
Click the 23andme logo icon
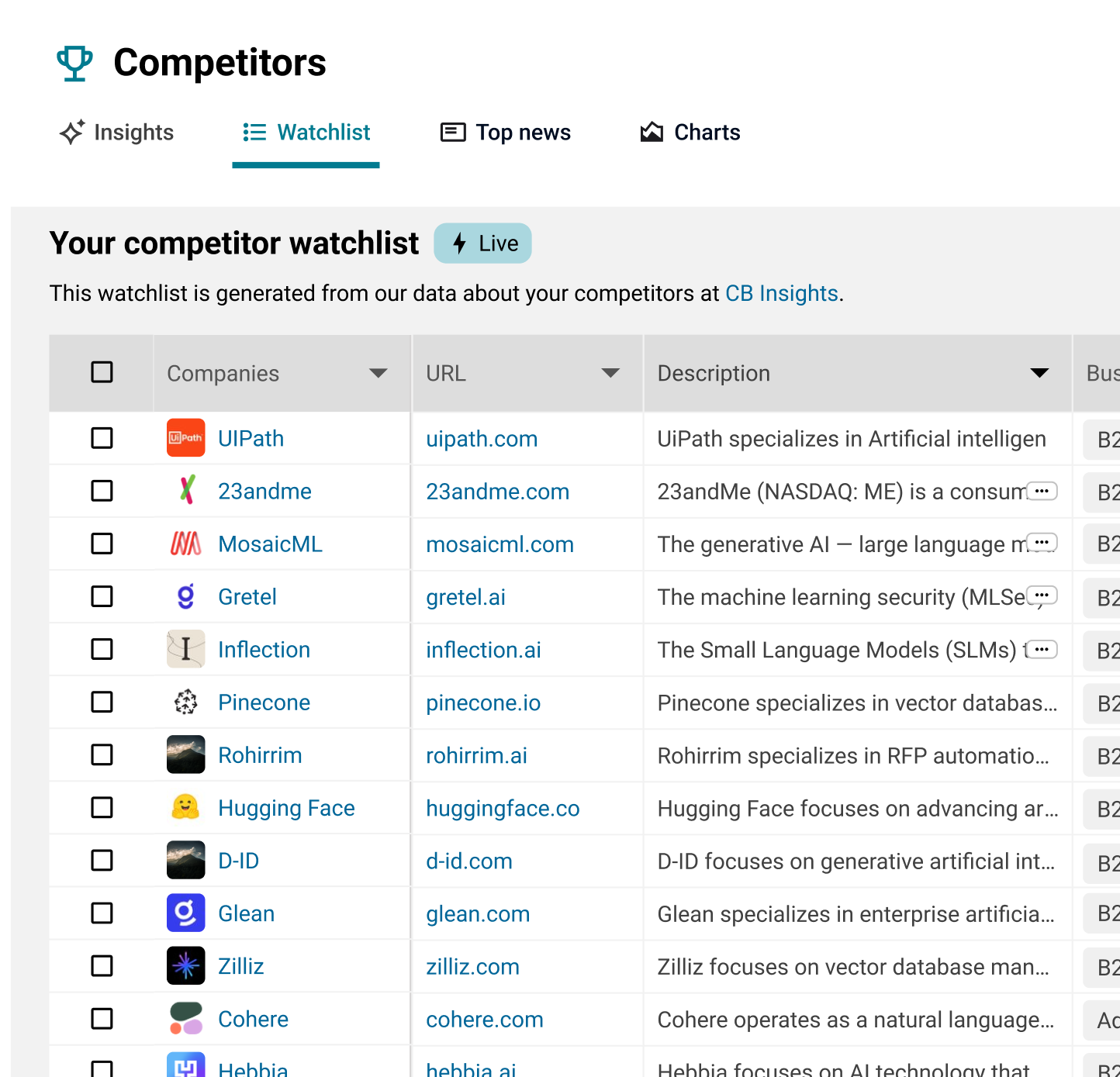[186, 490]
